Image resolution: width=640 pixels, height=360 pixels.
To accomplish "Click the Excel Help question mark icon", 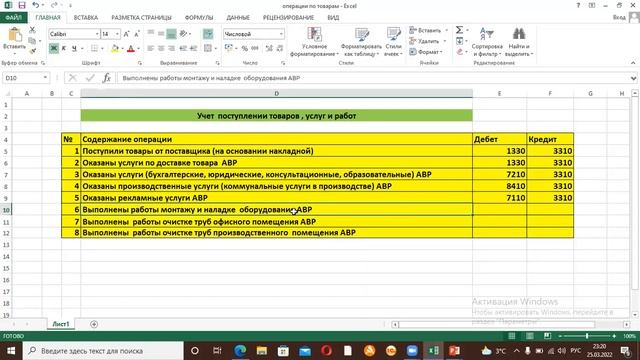I will (x=578, y=5).
